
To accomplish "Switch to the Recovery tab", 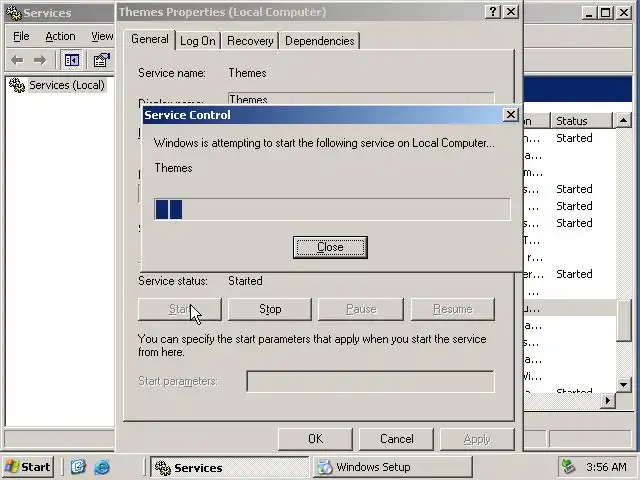I will click(x=250, y=41).
